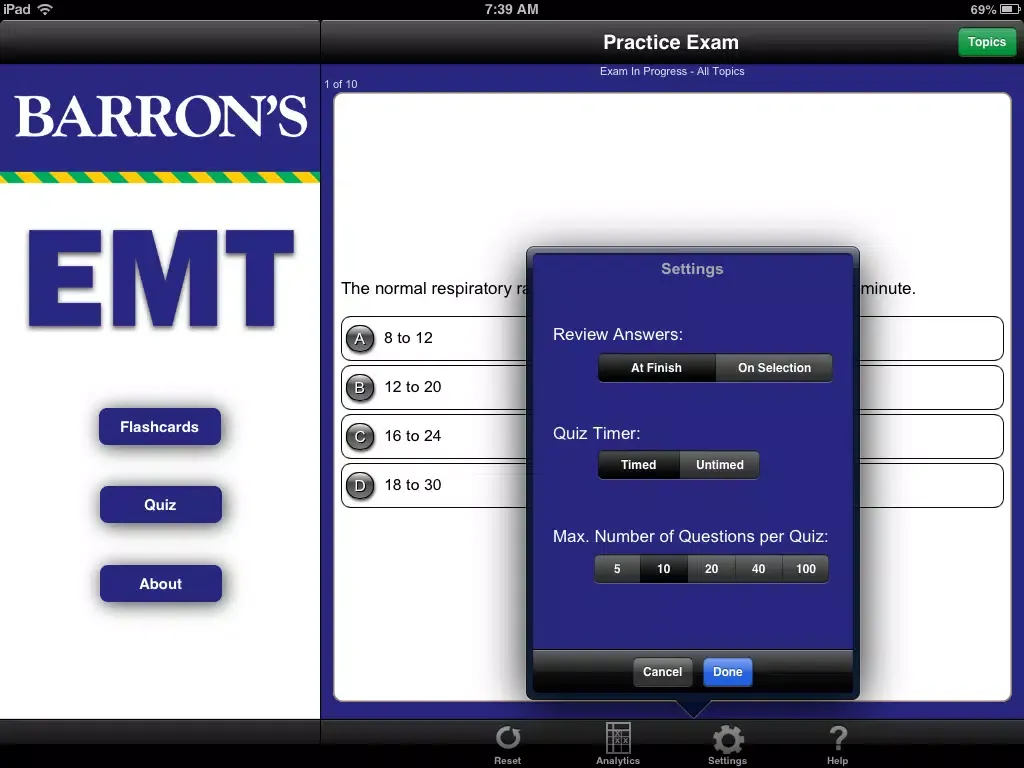The image size is (1024, 768).
Task: Tap the '12 to 20' answer text
Action: coord(413,387)
